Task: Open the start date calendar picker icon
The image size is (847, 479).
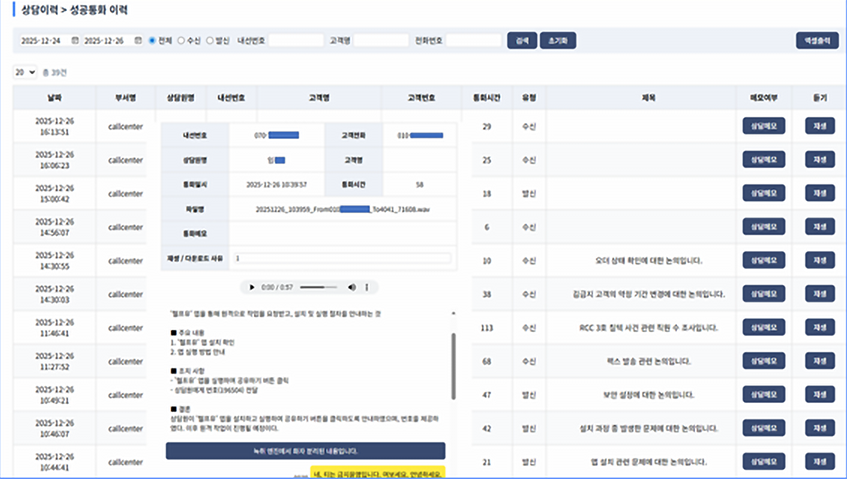Action: click(x=75, y=41)
